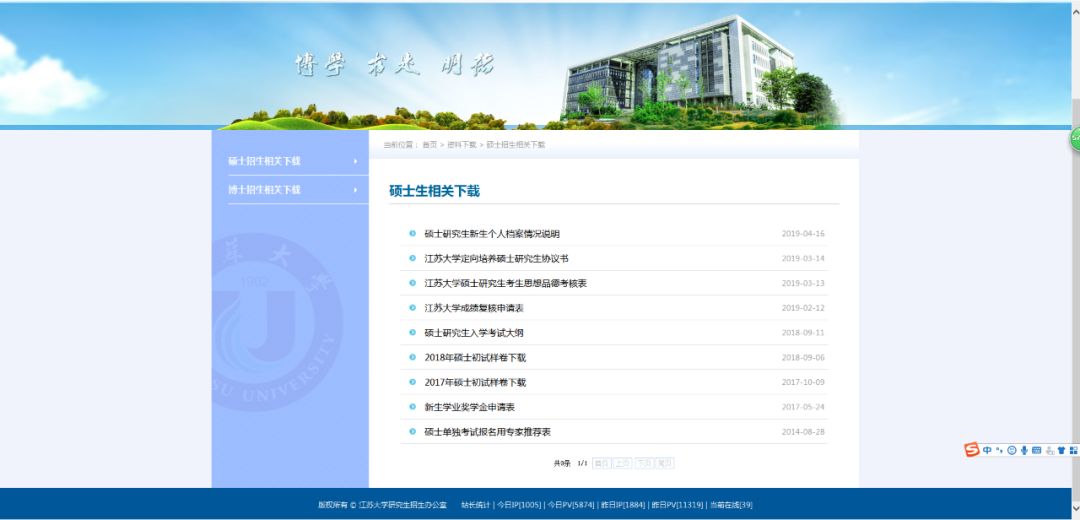Open Sogou soft keyboard icon

point(1037,450)
